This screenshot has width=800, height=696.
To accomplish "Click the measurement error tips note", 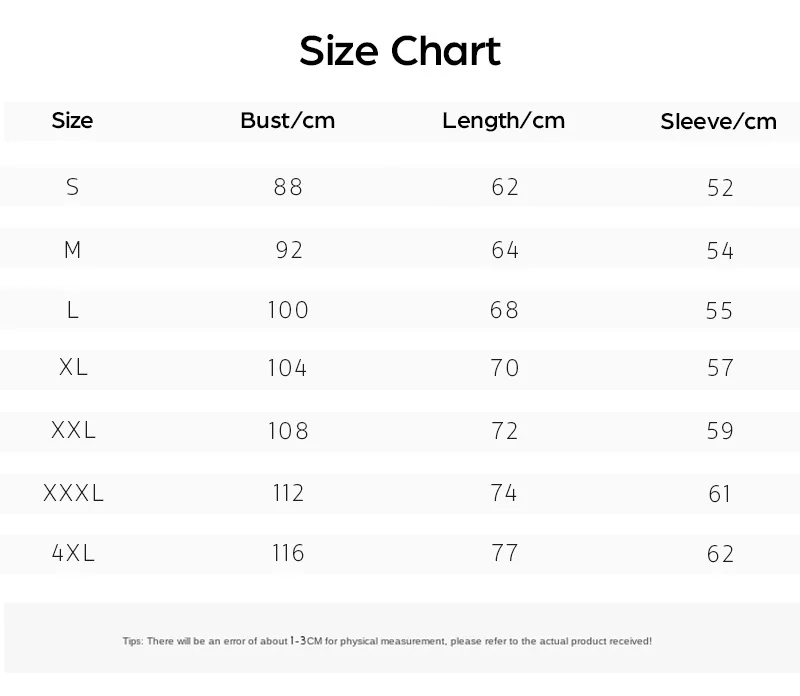I will [387, 640].
